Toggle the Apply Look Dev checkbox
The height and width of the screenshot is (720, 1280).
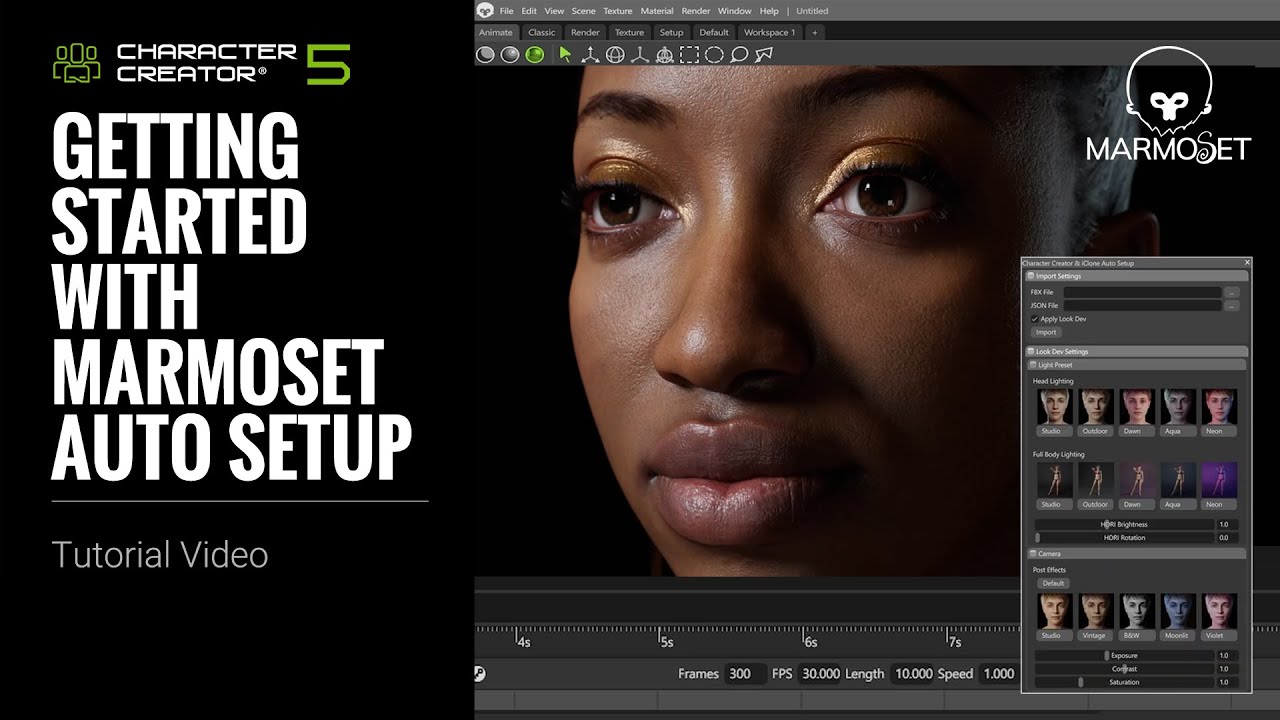[x=1034, y=319]
